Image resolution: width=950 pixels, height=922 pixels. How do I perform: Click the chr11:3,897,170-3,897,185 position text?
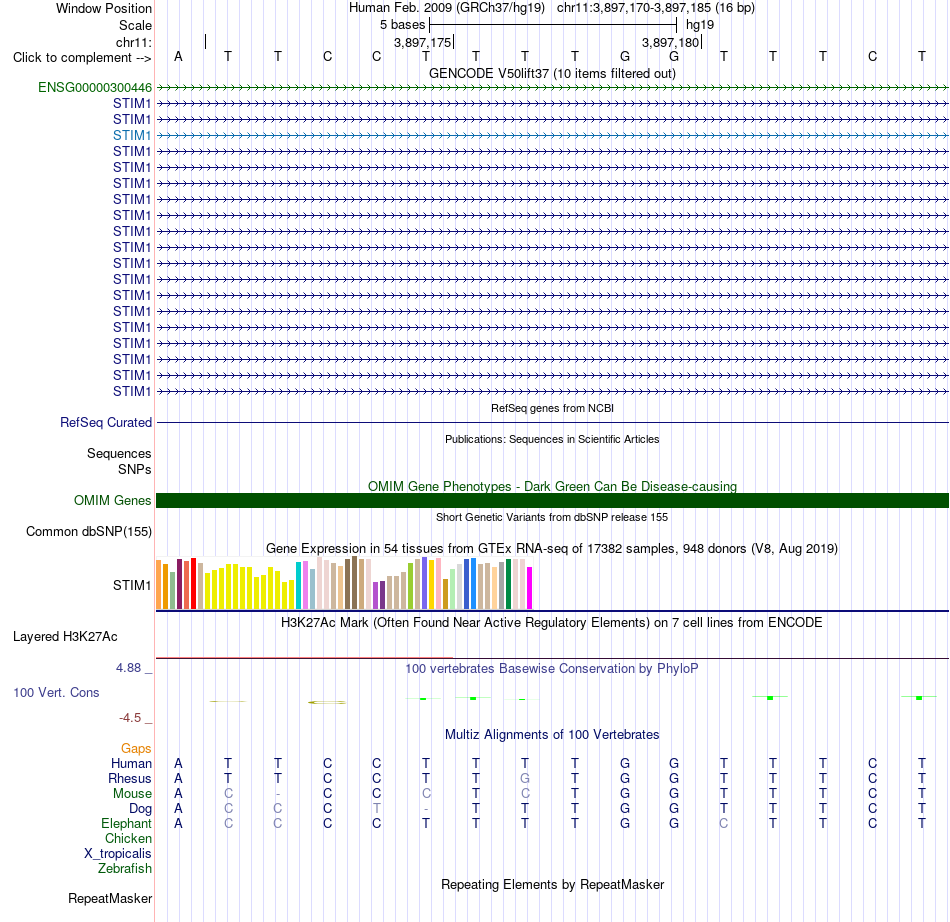(x=656, y=8)
